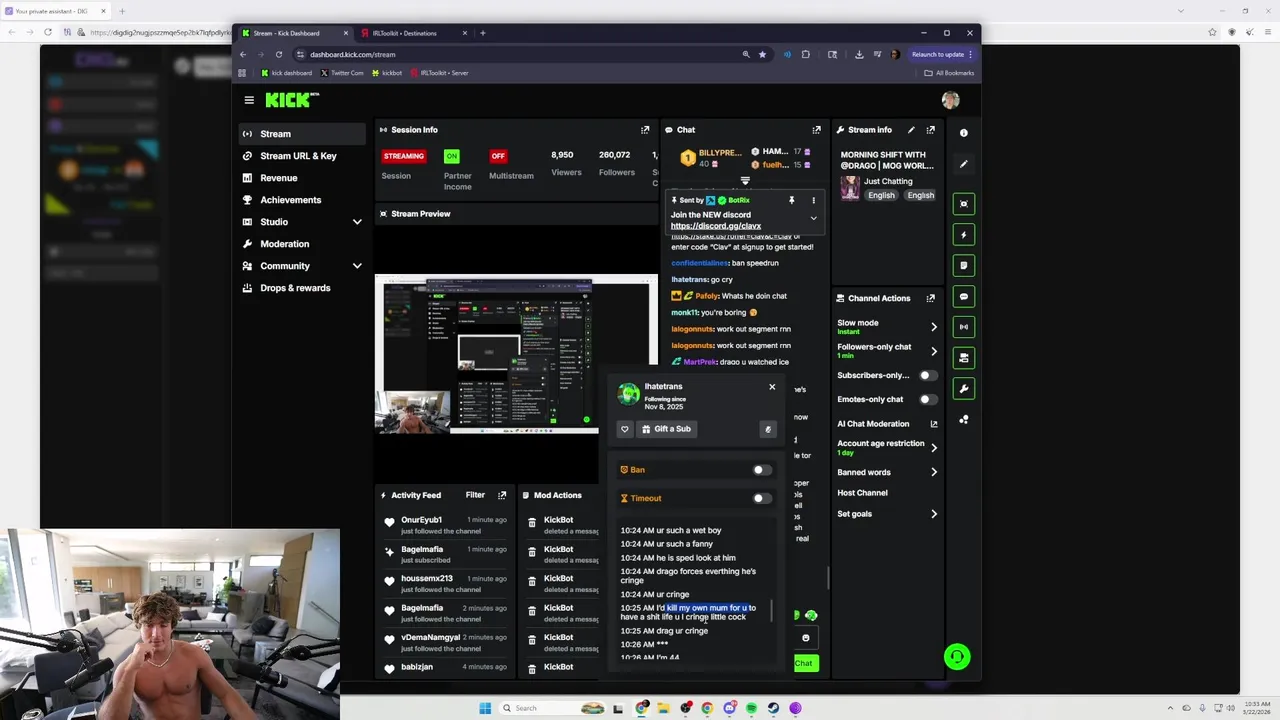Unpin the pinned BotRix message
This screenshot has width=1280, height=720.
(x=791, y=200)
